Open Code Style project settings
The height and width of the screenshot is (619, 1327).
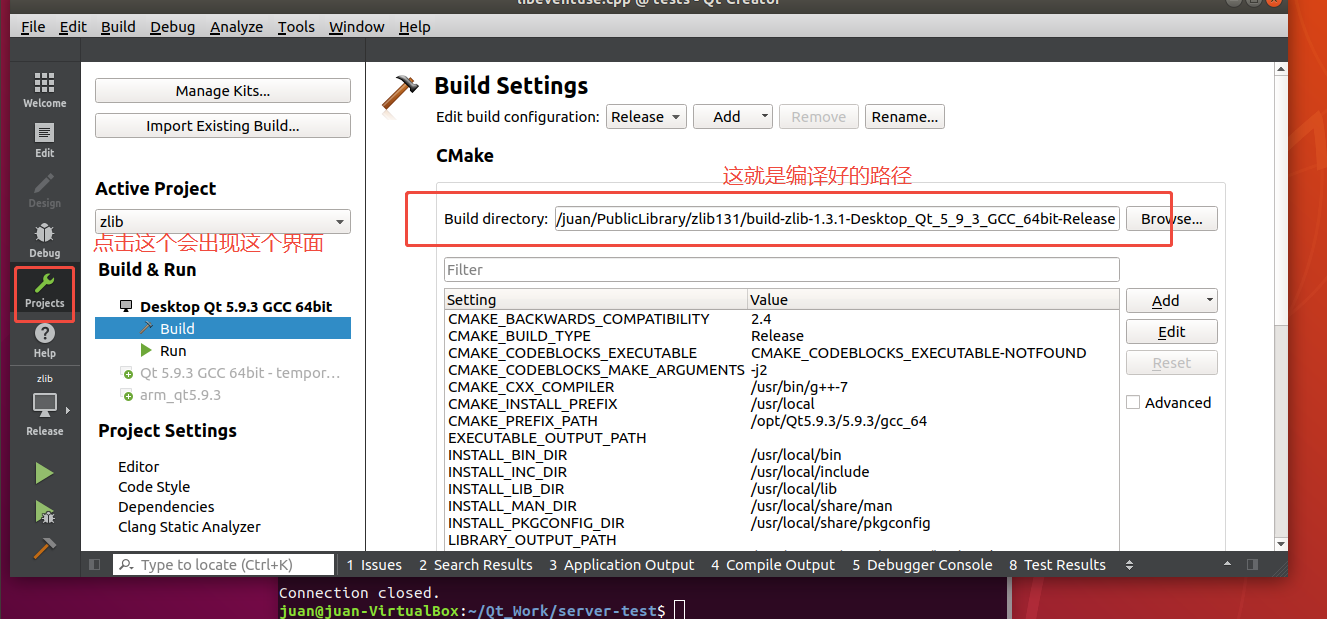pos(154,487)
